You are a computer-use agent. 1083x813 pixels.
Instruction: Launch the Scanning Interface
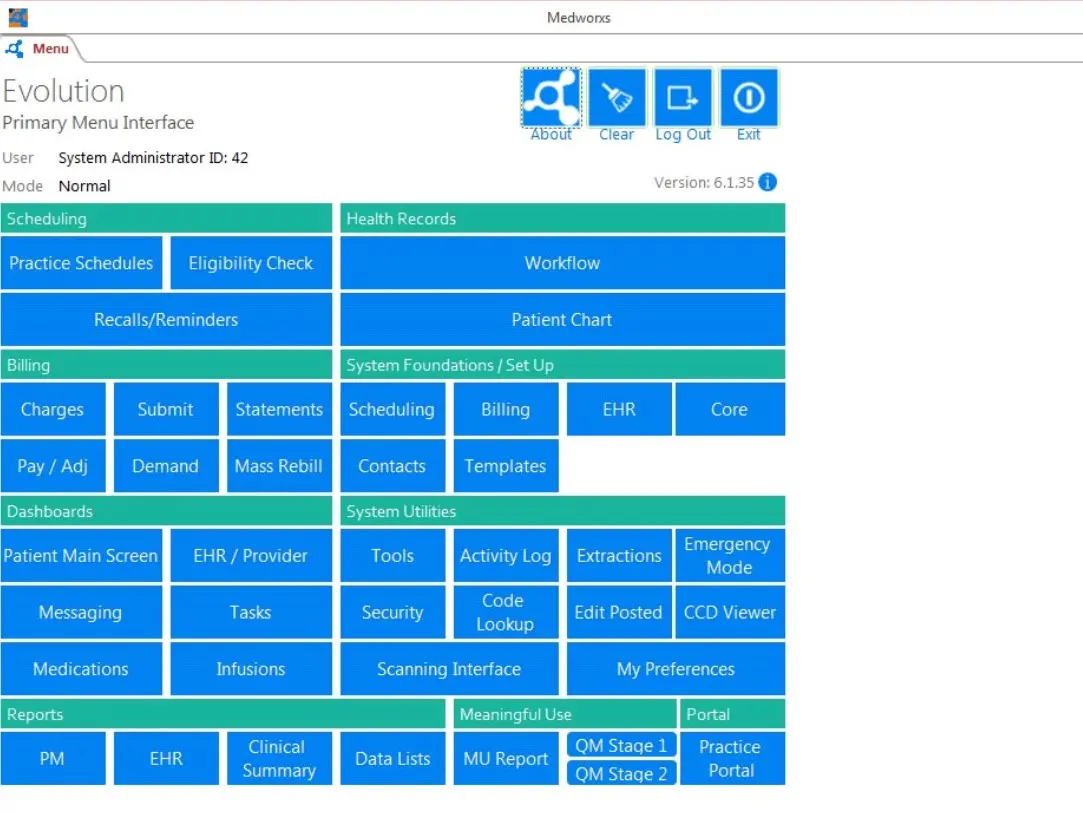449,669
